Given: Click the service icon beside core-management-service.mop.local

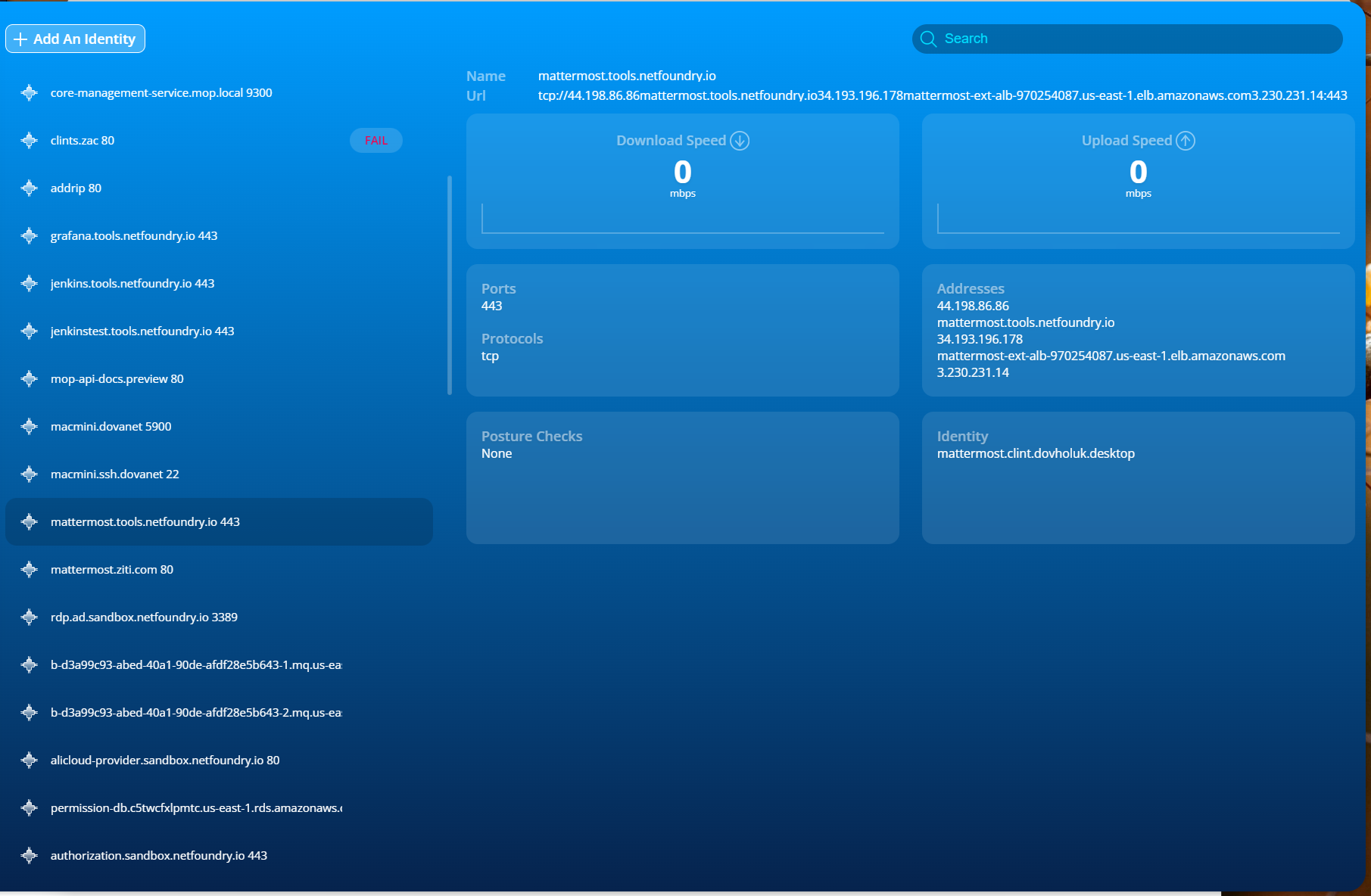Looking at the screenshot, I should (29, 92).
